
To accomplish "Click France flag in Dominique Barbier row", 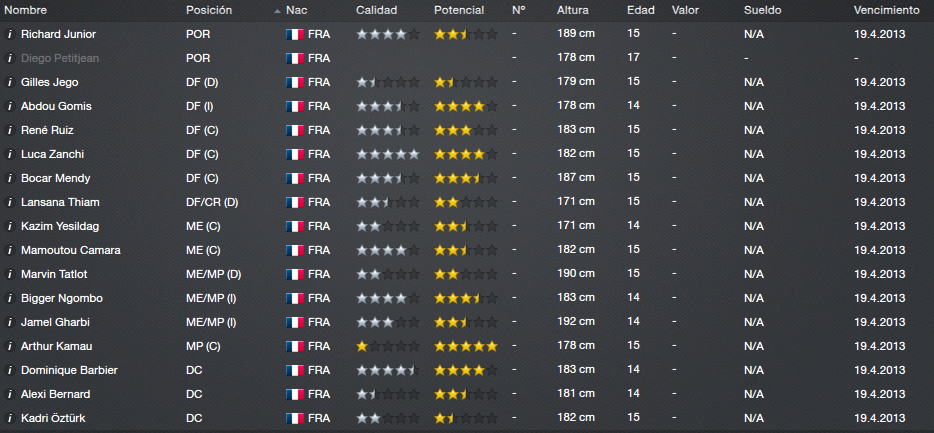I will (x=295, y=370).
